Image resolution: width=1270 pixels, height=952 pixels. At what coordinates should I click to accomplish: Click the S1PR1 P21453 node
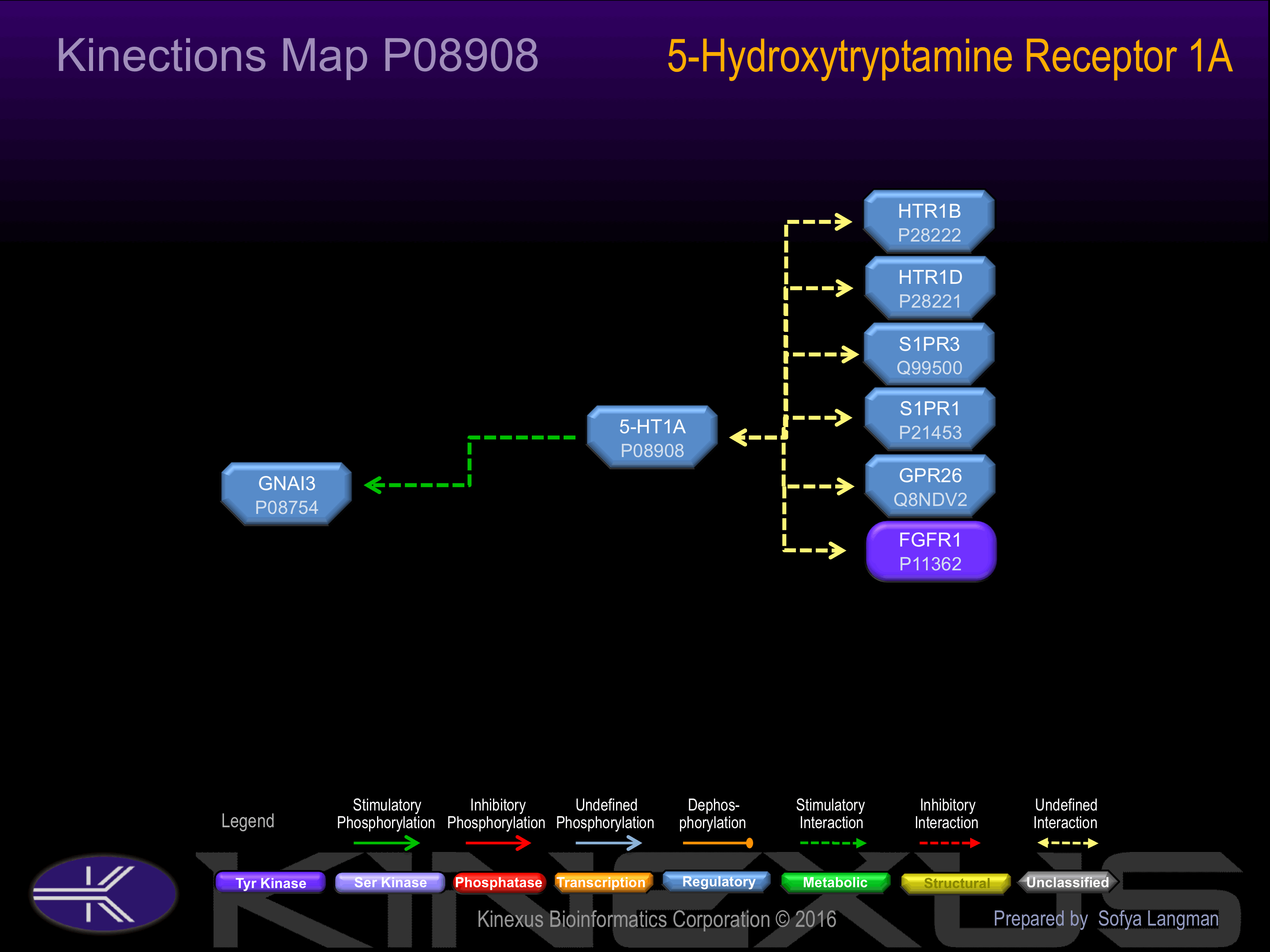(930, 420)
